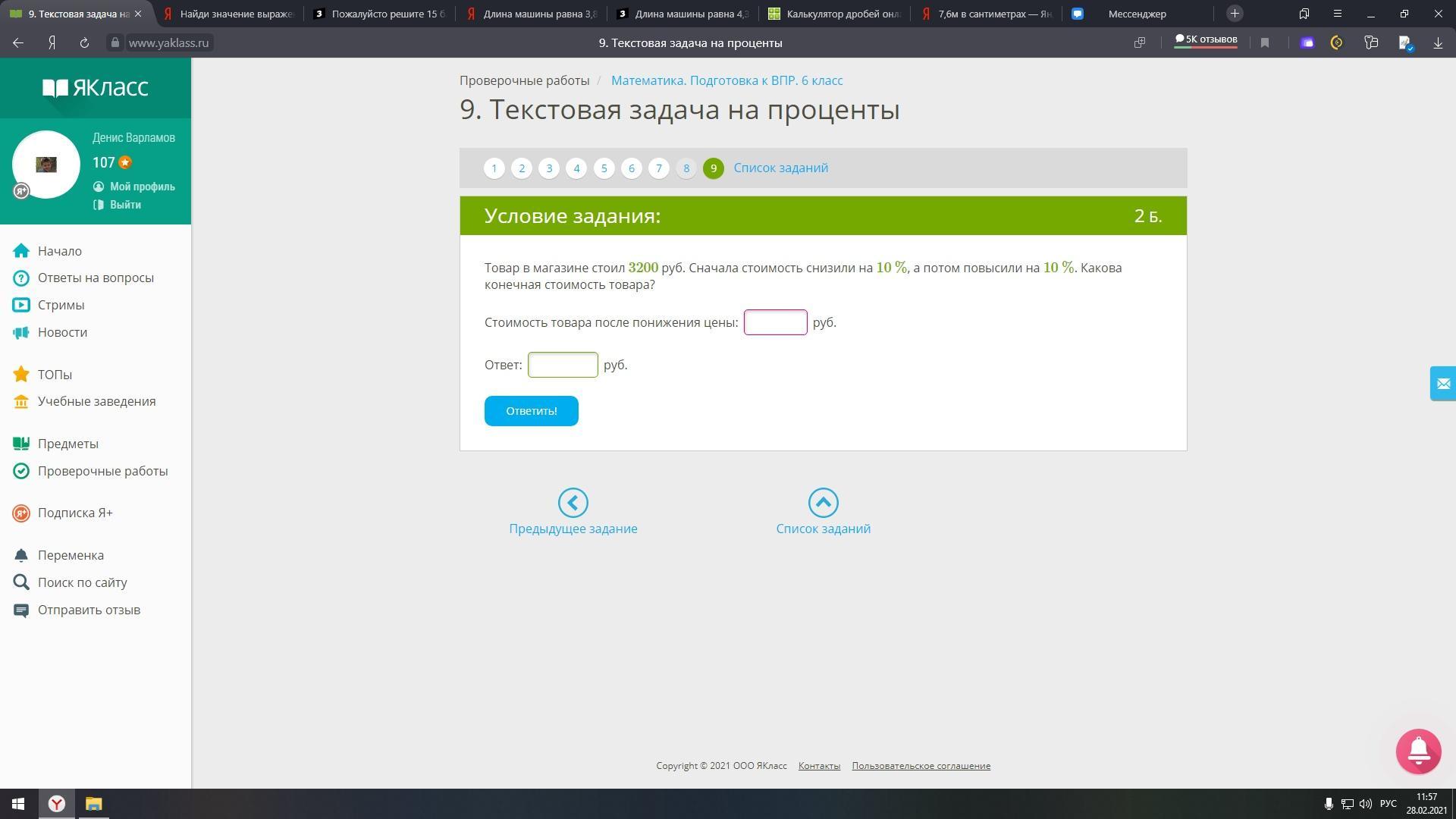Open Предметы in the sidebar
1456x819 pixels.
coord(55,444)
